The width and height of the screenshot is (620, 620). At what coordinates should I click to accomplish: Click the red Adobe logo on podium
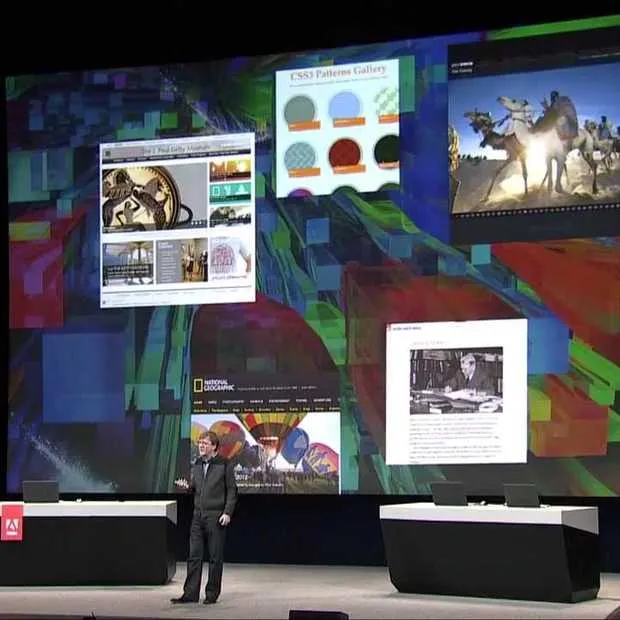pyautogui.click(x=12, y=523)
